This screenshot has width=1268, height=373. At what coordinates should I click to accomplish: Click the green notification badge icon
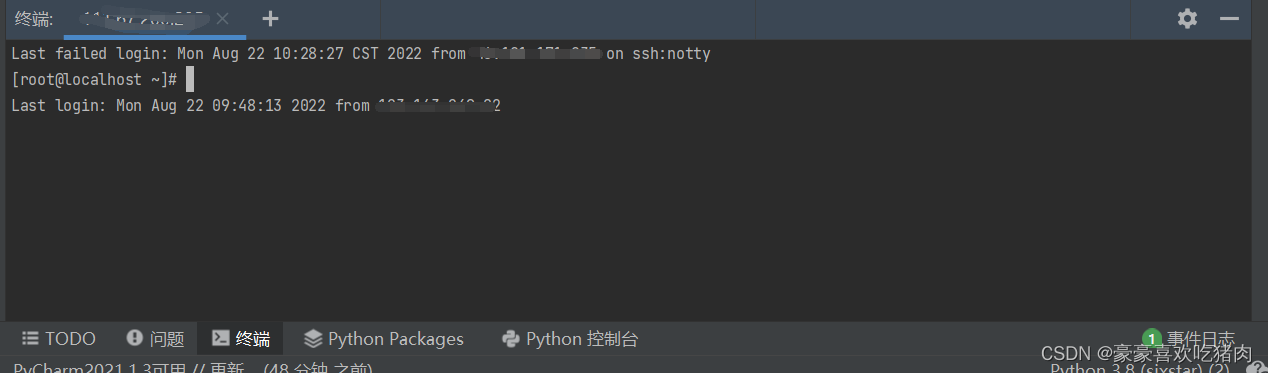click(1152, 339)
